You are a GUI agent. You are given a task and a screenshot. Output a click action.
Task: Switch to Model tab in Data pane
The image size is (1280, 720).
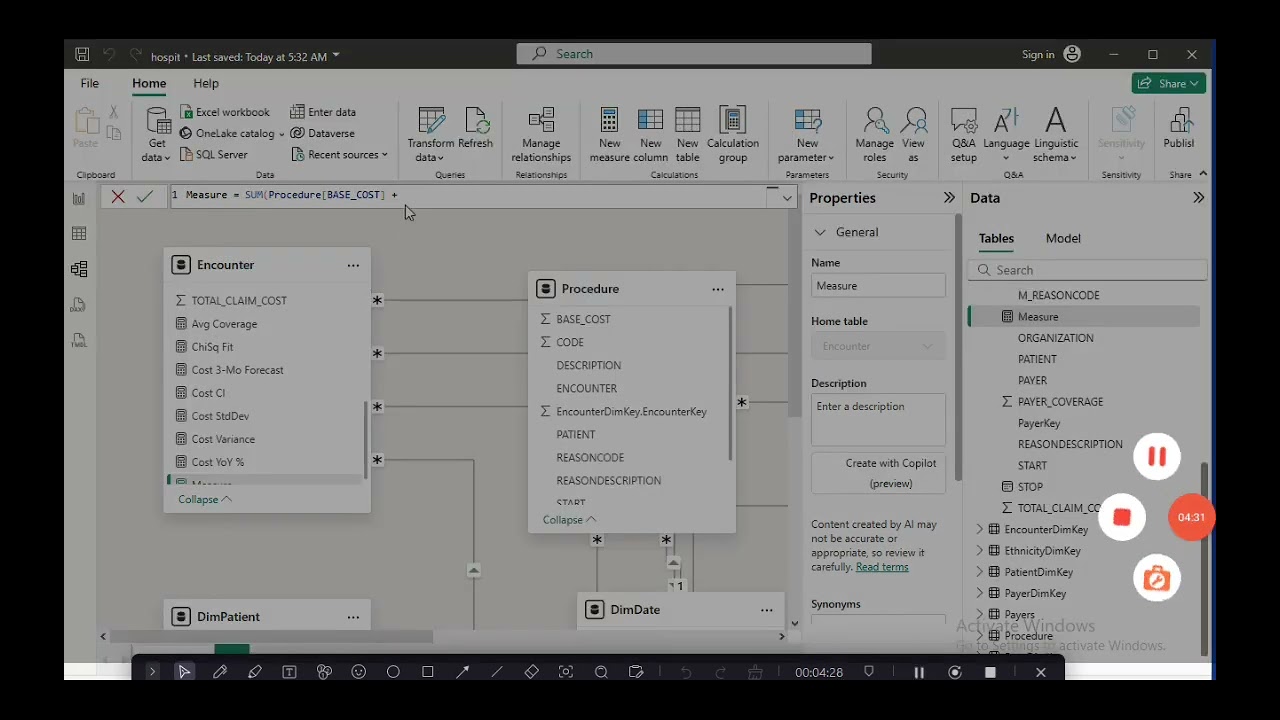pos(1063,238)
